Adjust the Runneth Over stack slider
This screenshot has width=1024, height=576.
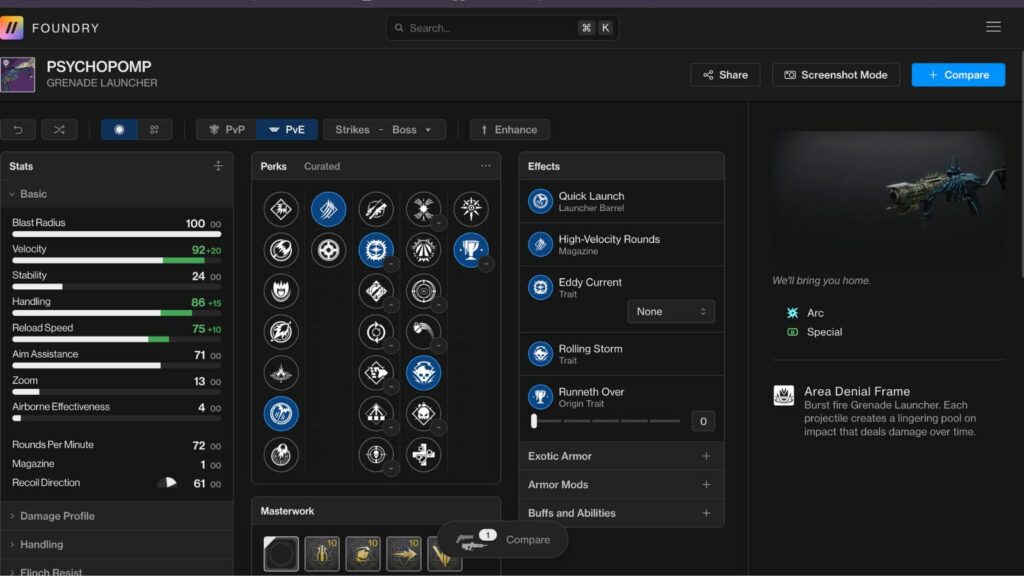click(606, 421)
